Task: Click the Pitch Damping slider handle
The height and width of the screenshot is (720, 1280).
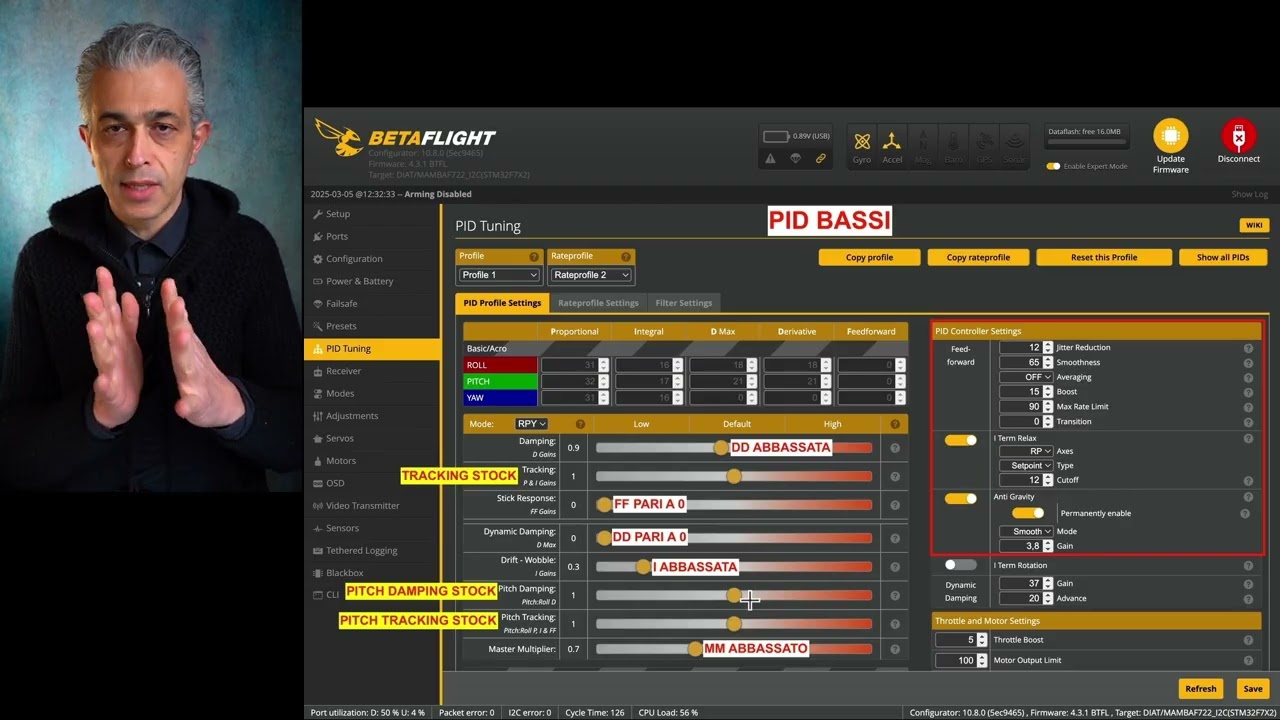Action: [x=734, y=595]
